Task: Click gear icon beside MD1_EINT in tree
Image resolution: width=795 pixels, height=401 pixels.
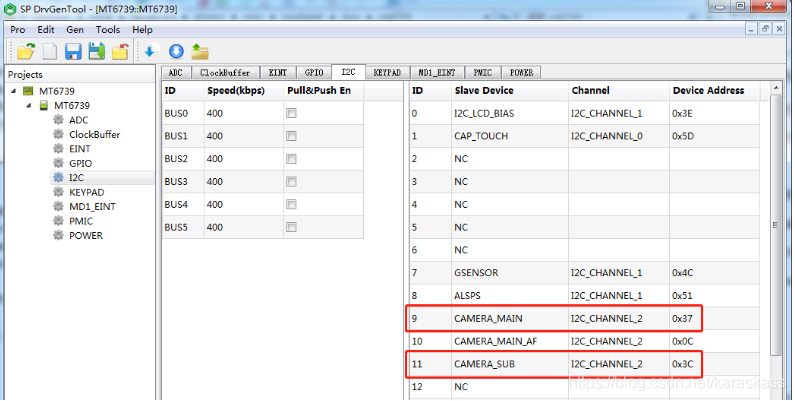Action: coord(59,206)
